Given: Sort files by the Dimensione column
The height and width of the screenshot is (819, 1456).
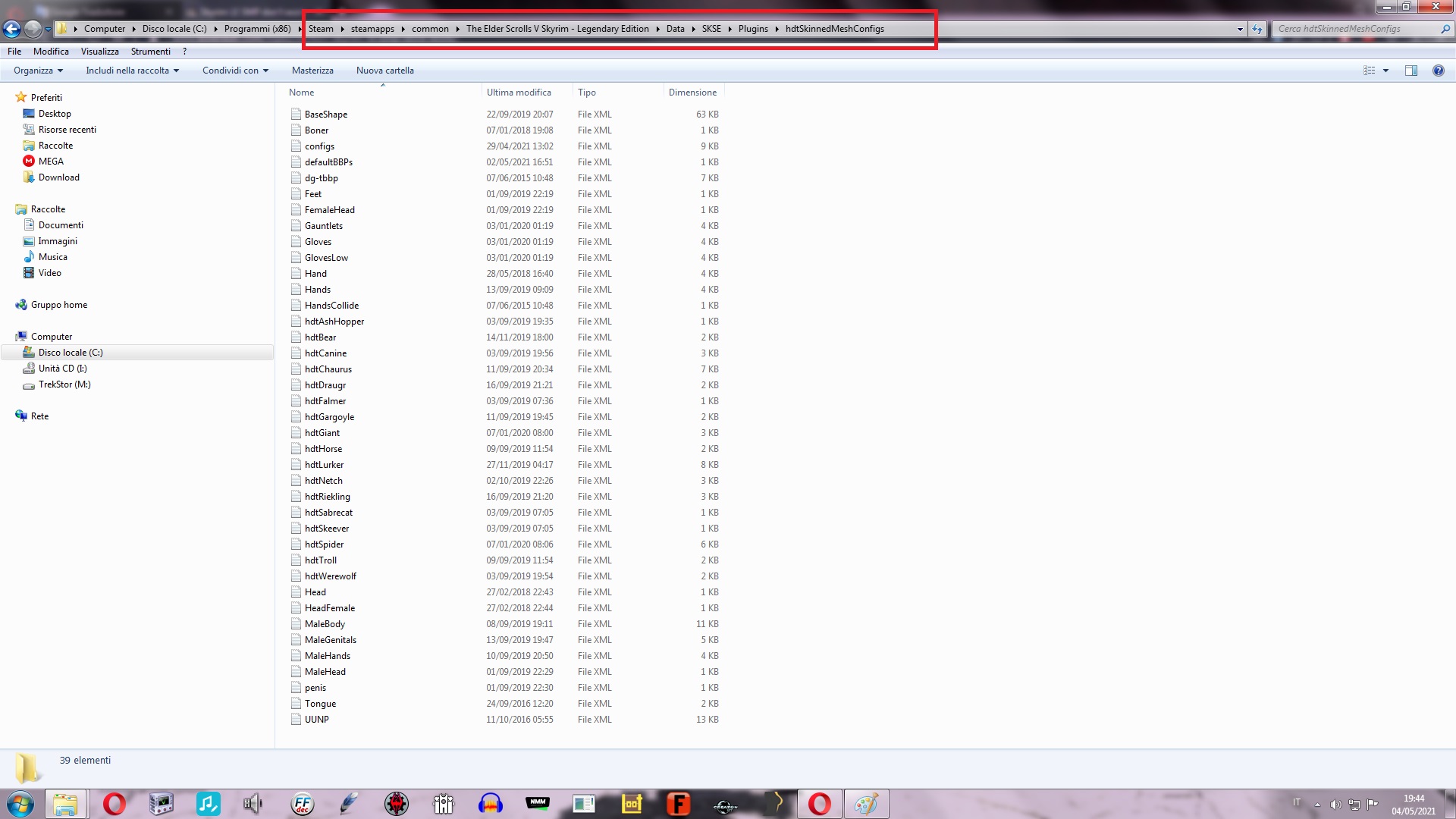Looking at the screenshot, I should click(692, 93).
